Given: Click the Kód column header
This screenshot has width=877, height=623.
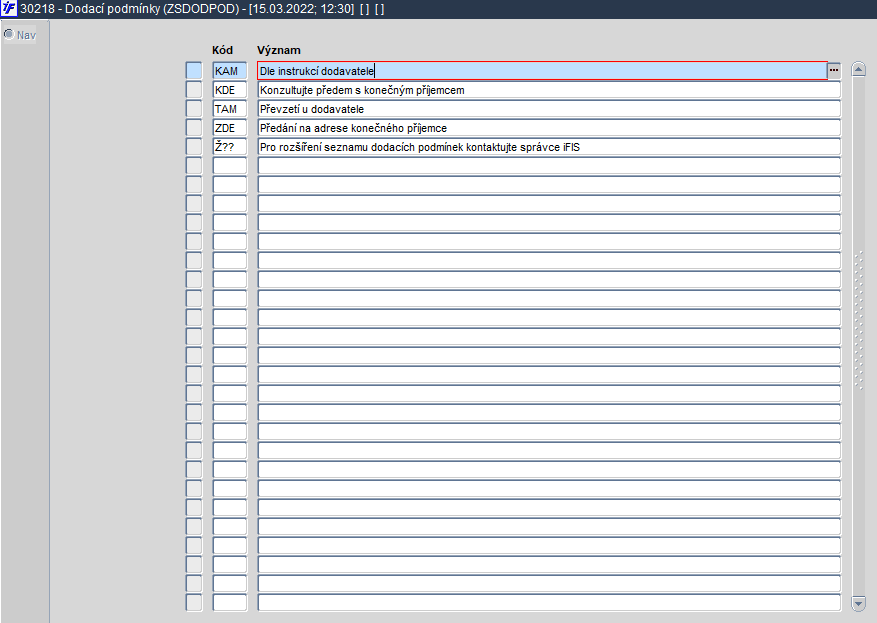Looking at the screenshot, I should (x=222, y=50).
